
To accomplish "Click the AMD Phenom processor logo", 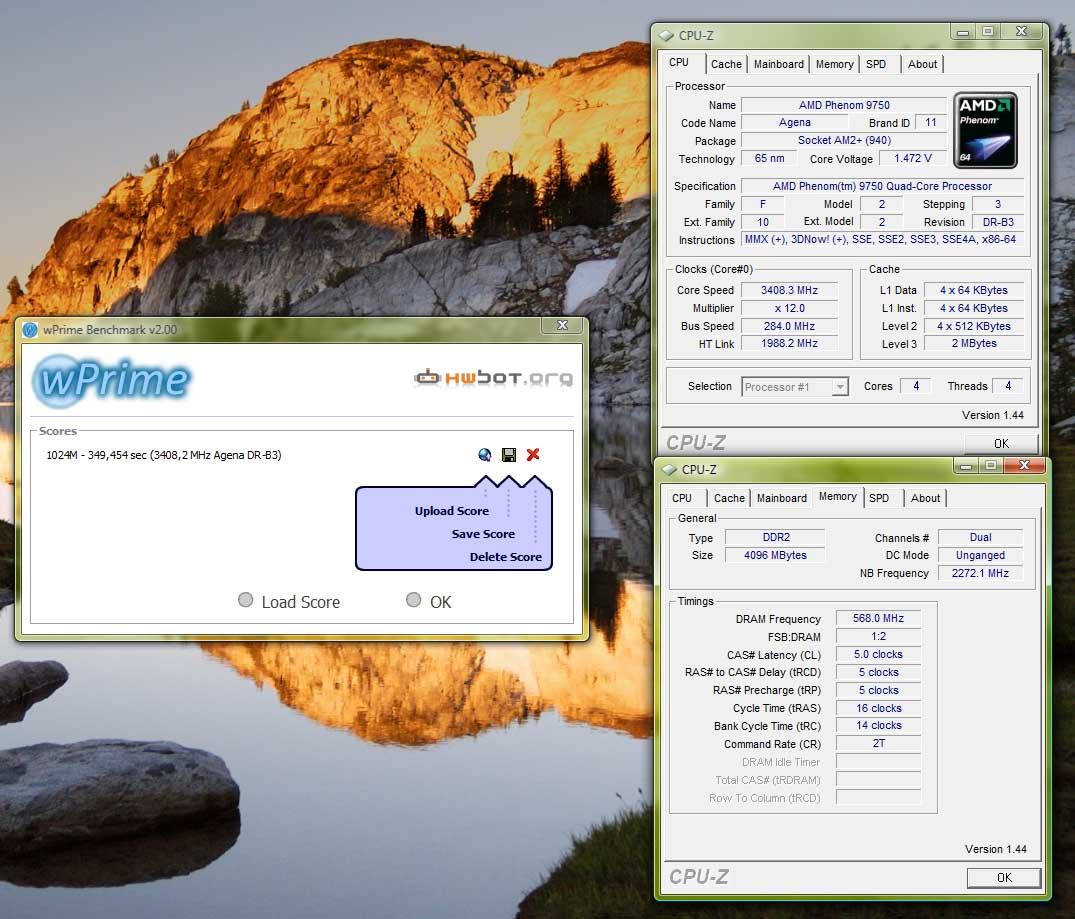I will point(985,130).
